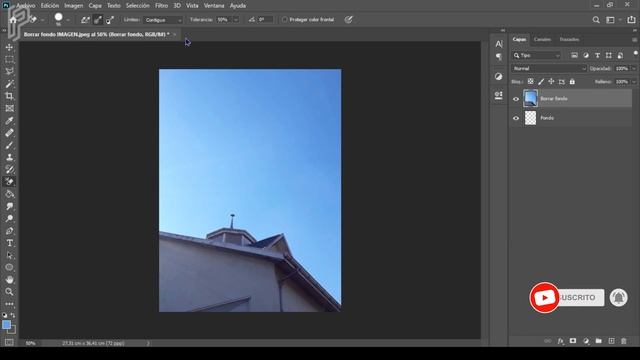Select the Smudge tool

9,207
